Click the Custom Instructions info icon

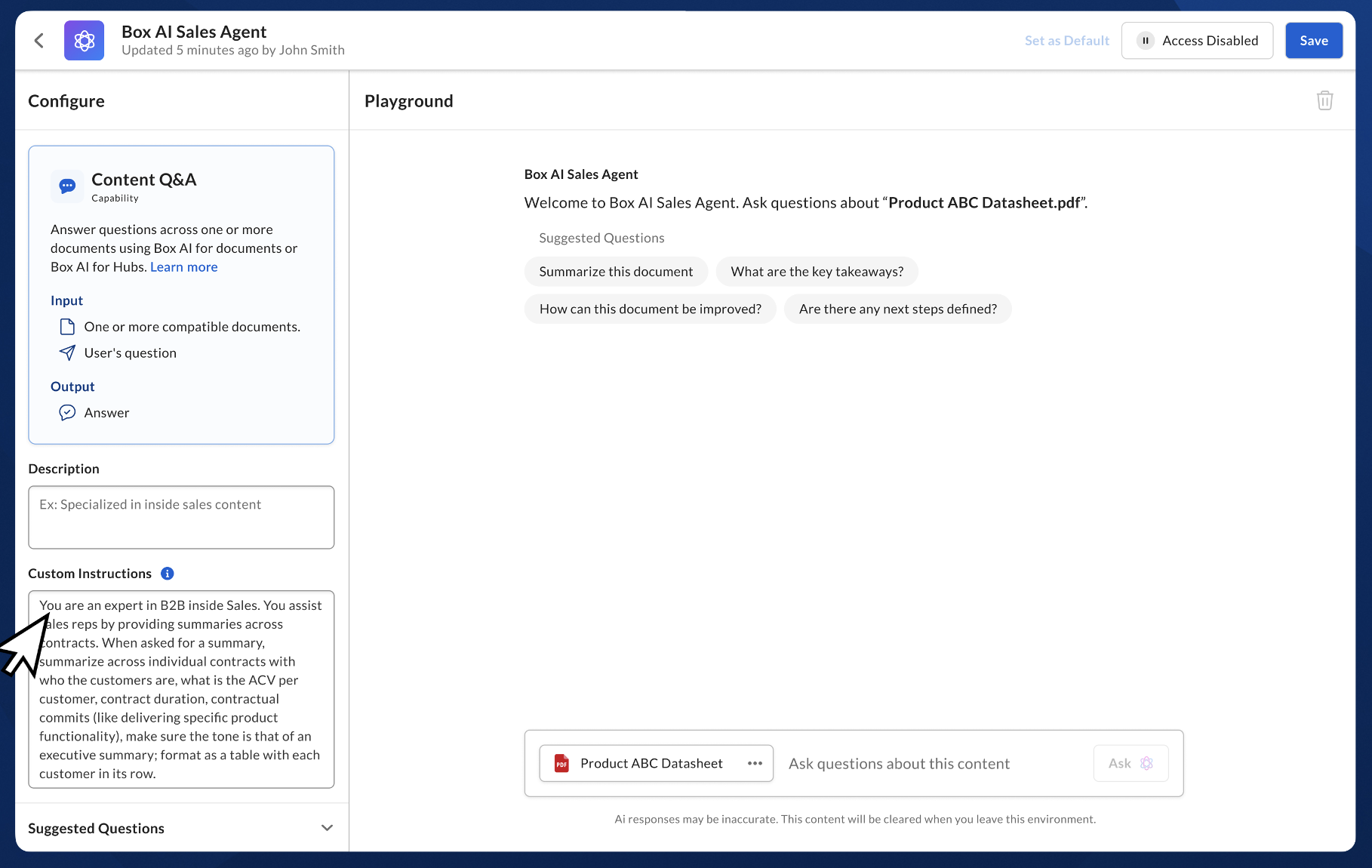pyautogui.click(x=168, y=574)
